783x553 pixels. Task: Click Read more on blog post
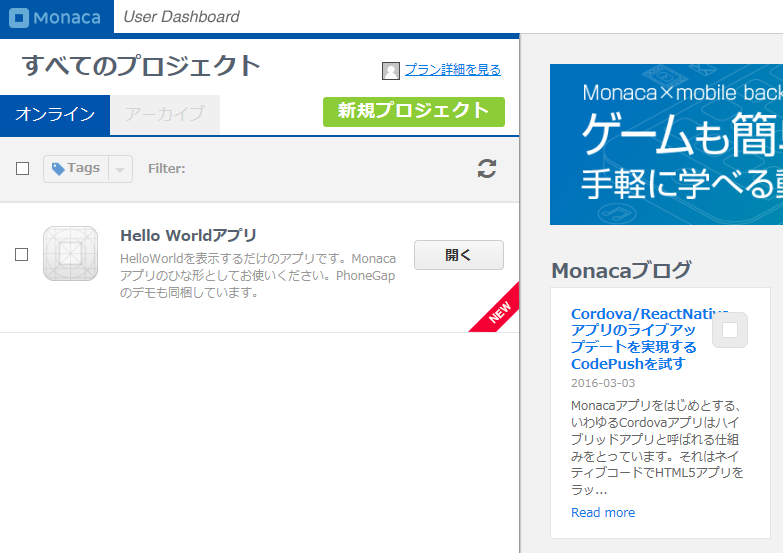603,513
